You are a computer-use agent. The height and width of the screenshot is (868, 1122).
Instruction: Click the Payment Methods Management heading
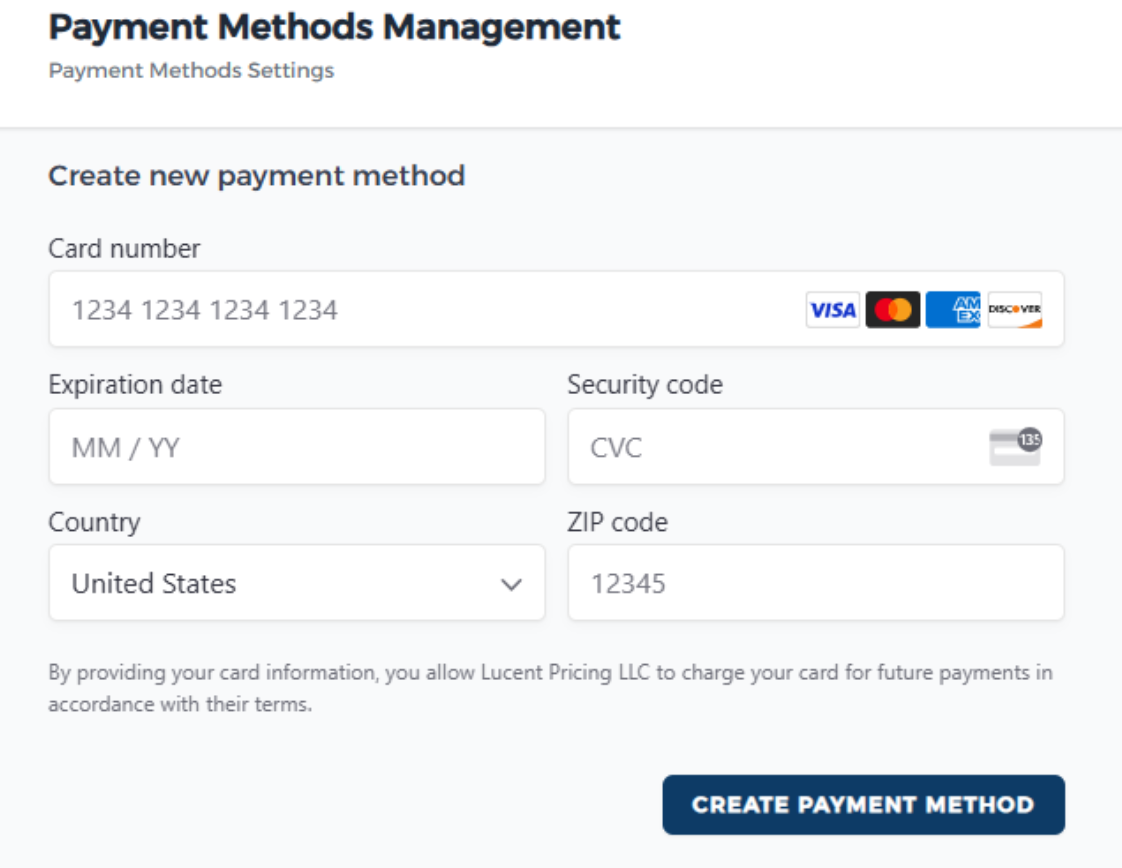[334, 27]
